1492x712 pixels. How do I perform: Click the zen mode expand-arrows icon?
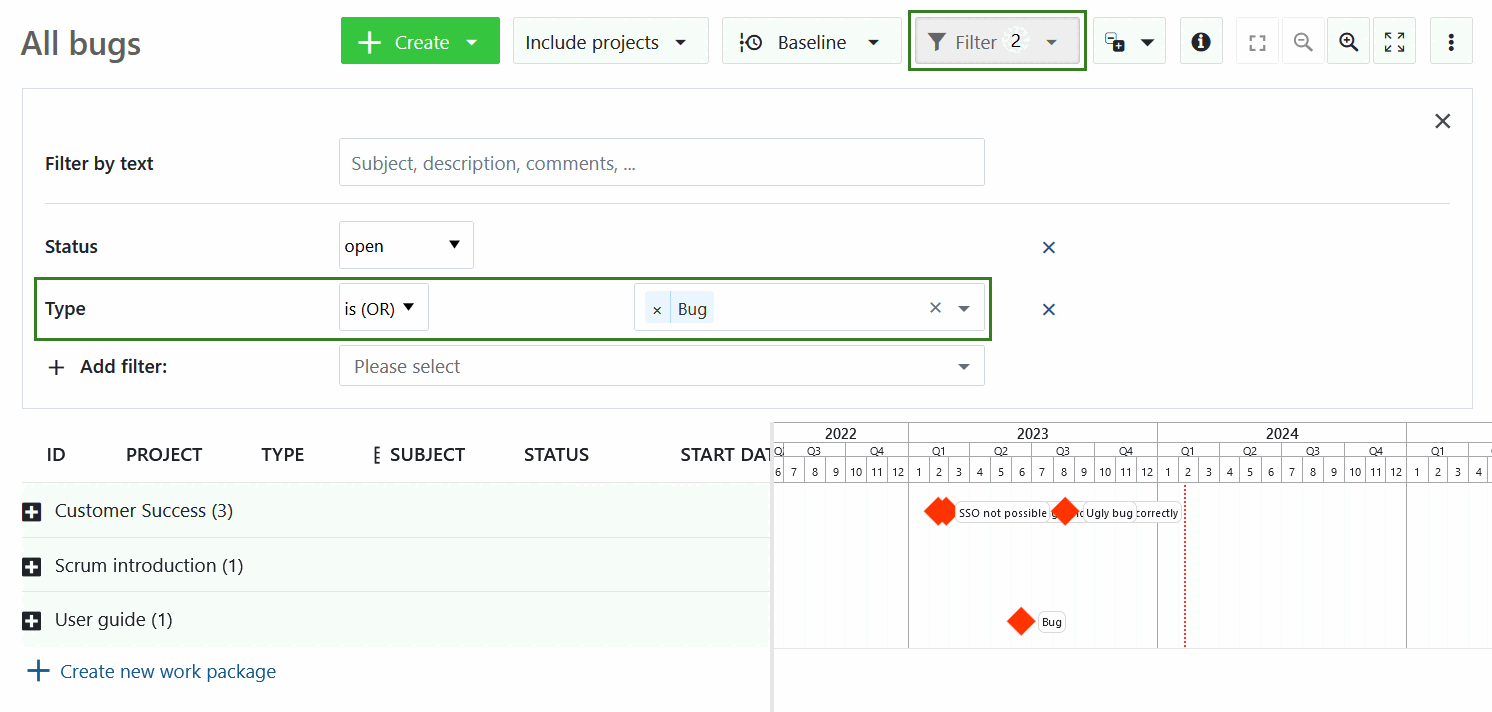coord(1394,40)
